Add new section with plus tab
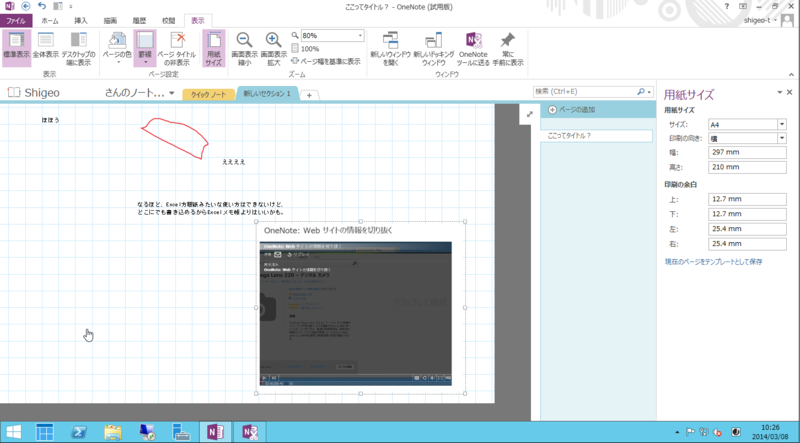The width and height of the screenshot is (800, 443). [x=309, y=95]
